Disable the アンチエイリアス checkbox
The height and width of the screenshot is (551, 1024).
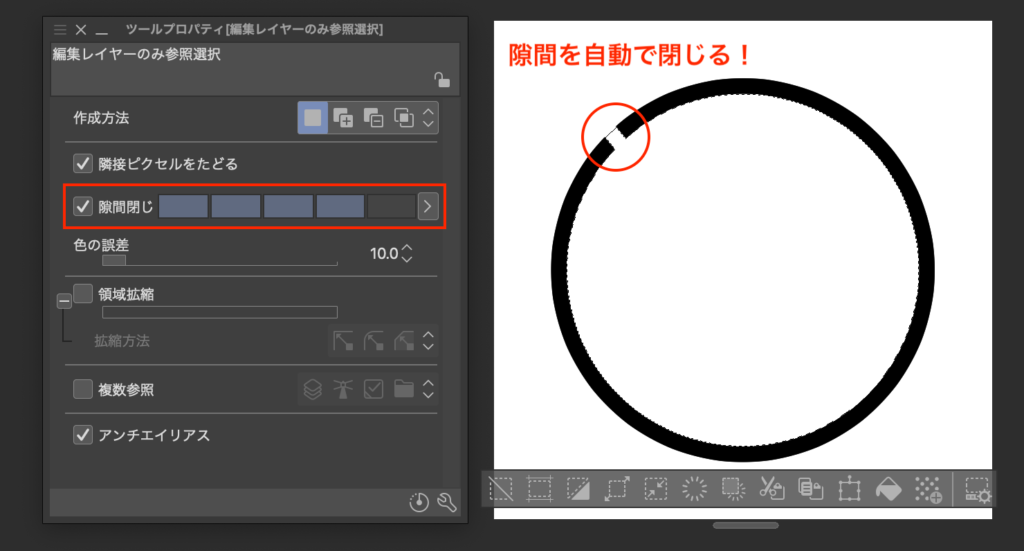[x=83, y=435]
